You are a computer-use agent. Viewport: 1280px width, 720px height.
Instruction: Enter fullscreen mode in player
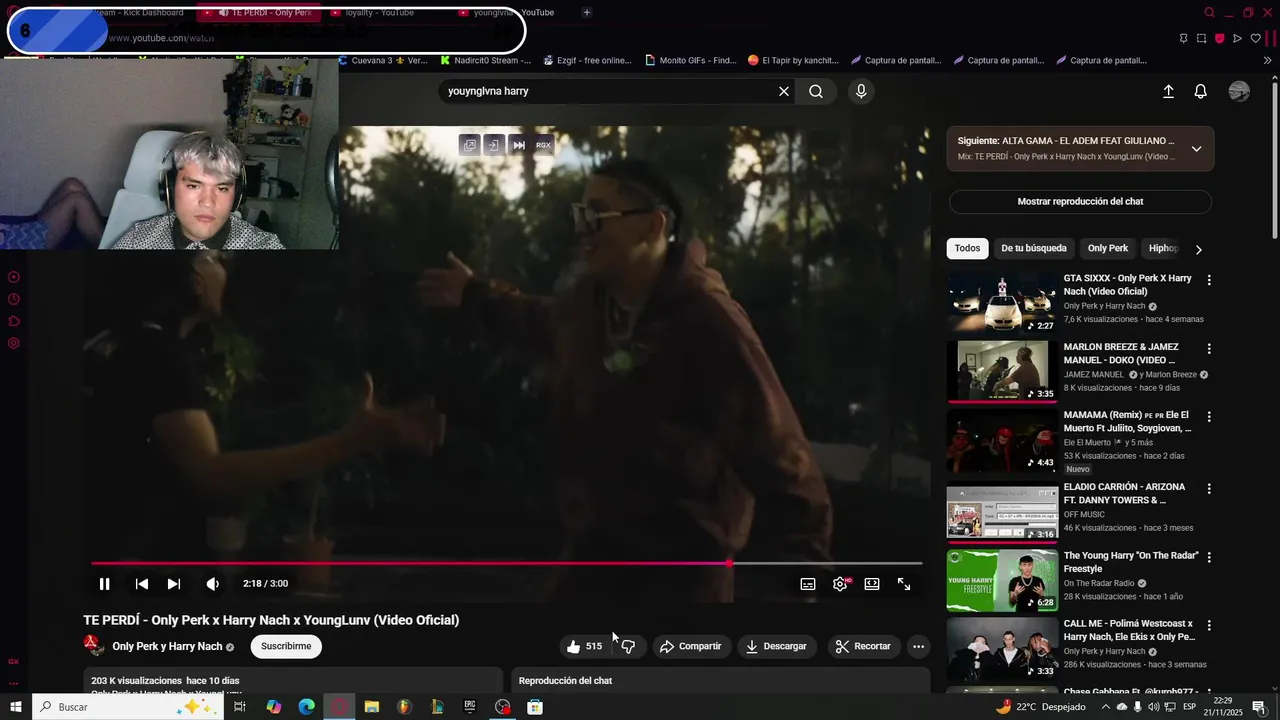(904, 584)
